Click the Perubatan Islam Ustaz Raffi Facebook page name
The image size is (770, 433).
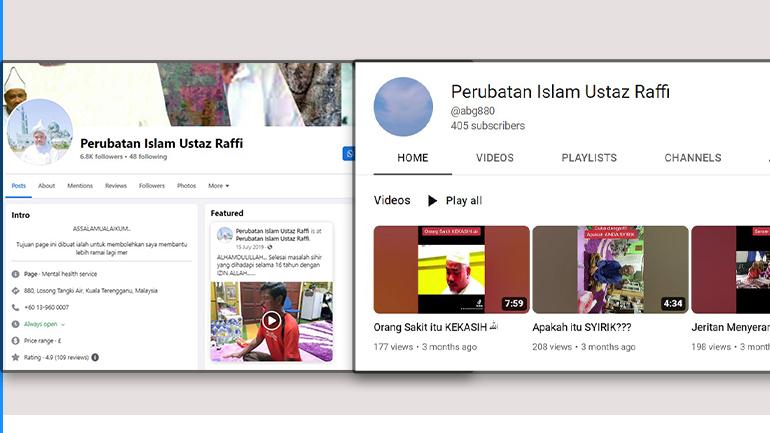(162, 143)
